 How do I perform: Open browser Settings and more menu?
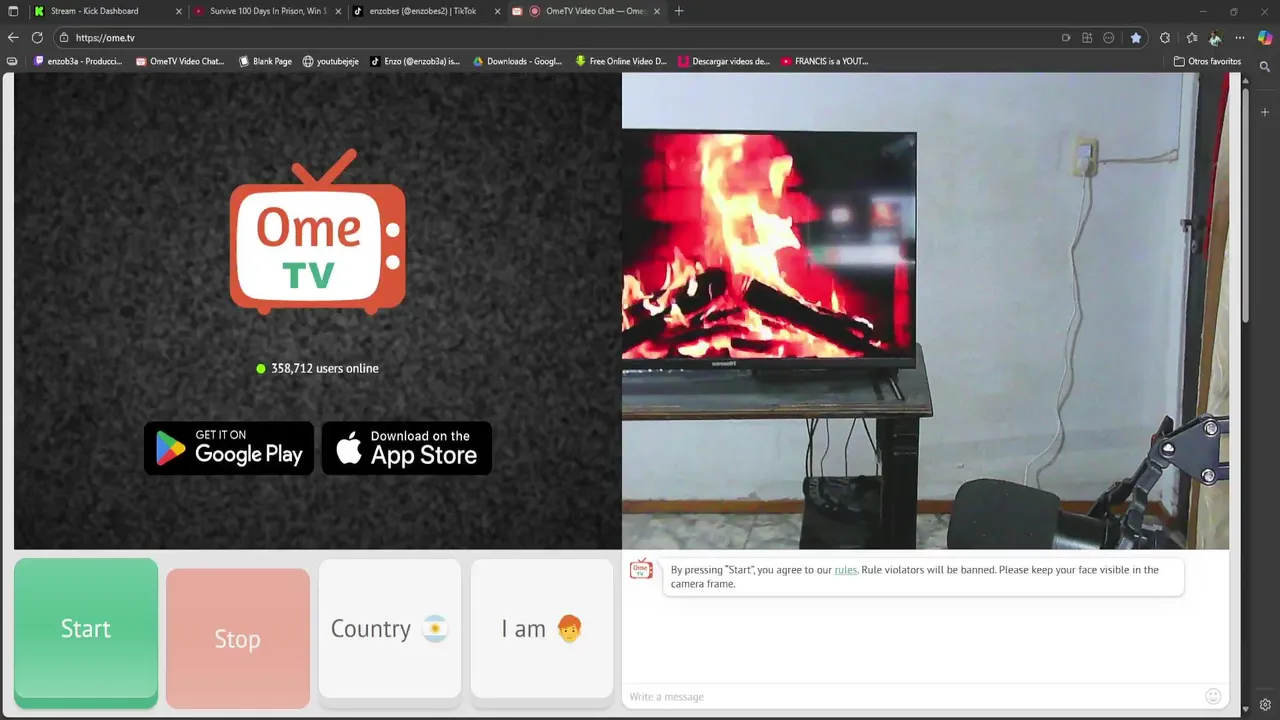point(1240,37)
